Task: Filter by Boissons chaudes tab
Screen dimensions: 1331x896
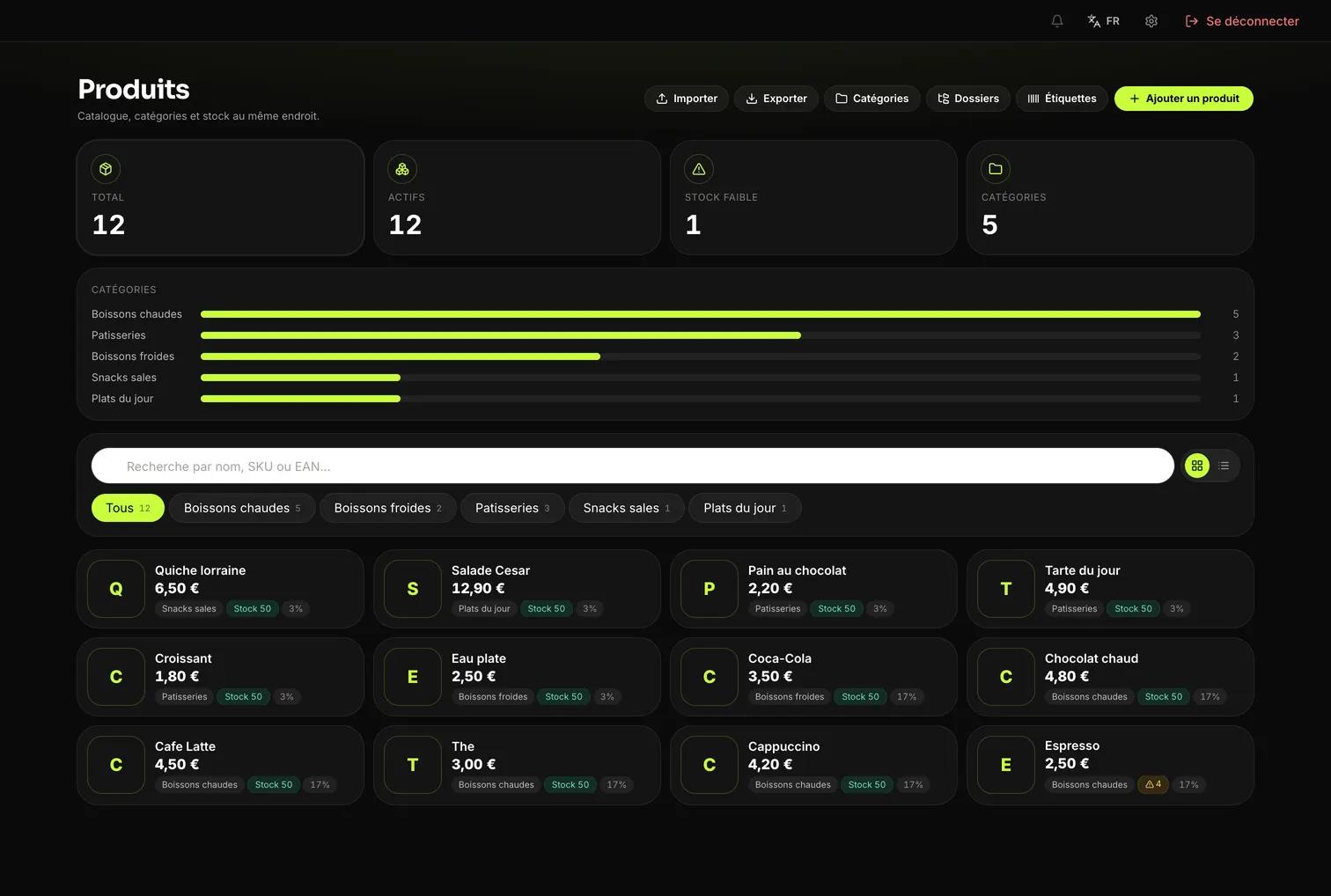Action: 242,508
